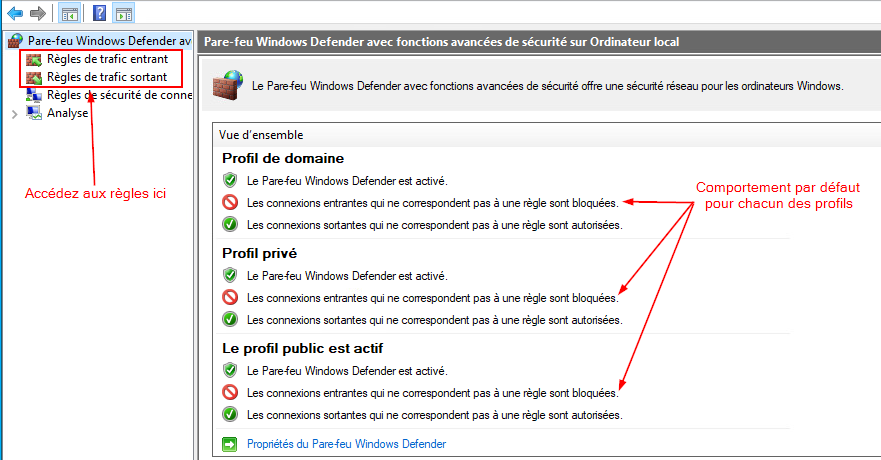The height and width of the screenshot is (460, 881).
Task: Open Règles de sécurité de connexion
Action: [119, 95]
